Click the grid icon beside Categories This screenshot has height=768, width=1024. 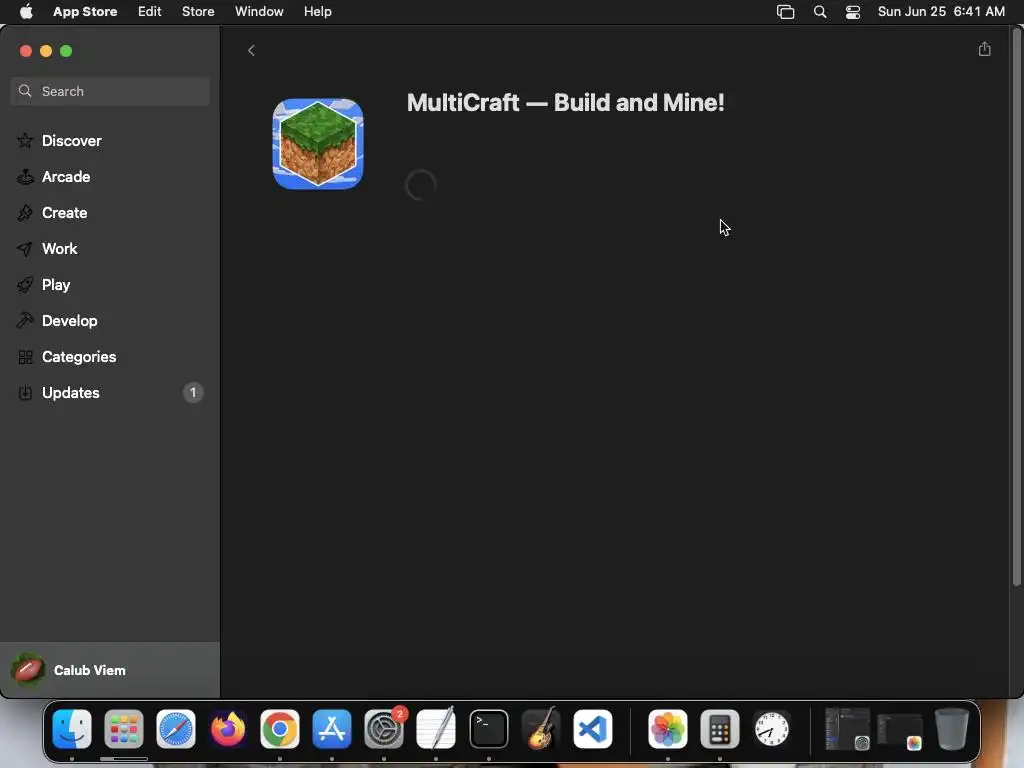click(x=25, y=357)
